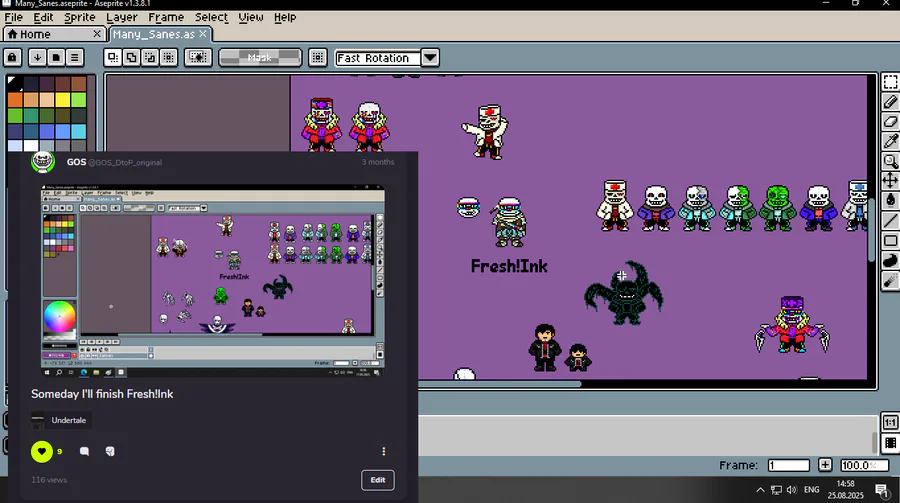Screen dimensions: 900x503
Task: Pick the cyan palette swatch
Action: pos(79,131)
